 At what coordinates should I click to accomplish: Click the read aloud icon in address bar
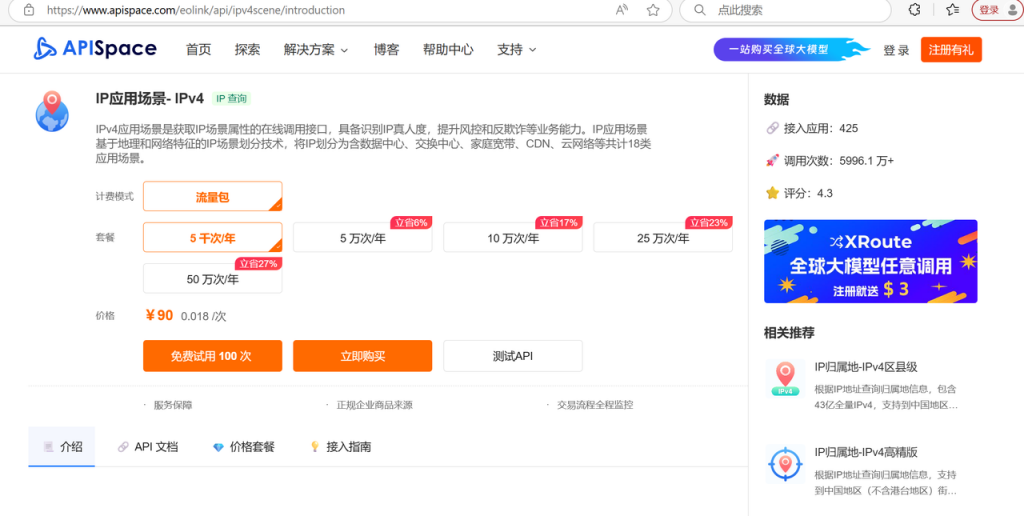point(622,10)
